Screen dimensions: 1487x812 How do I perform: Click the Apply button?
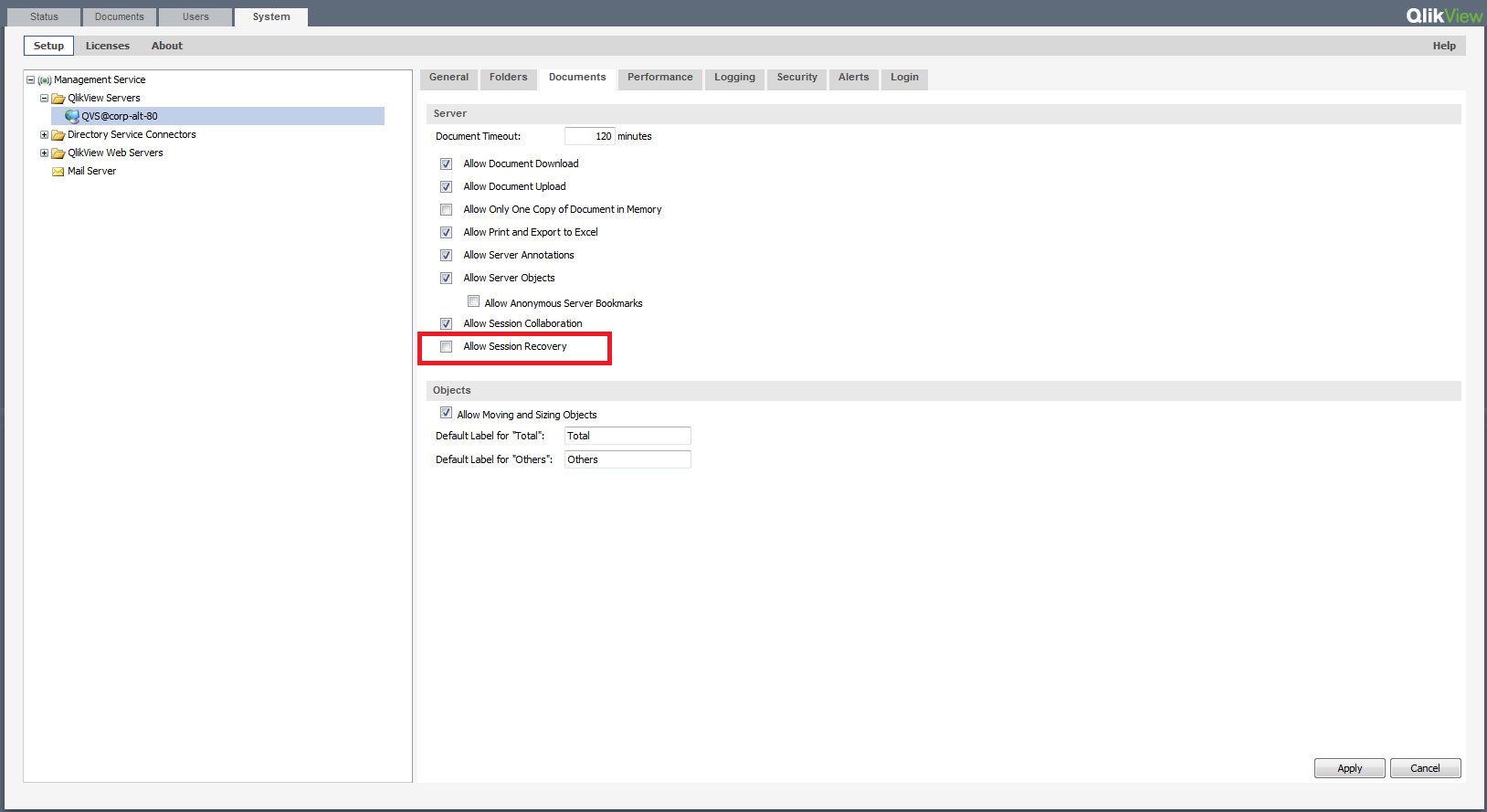click(x=1350, y=768)
